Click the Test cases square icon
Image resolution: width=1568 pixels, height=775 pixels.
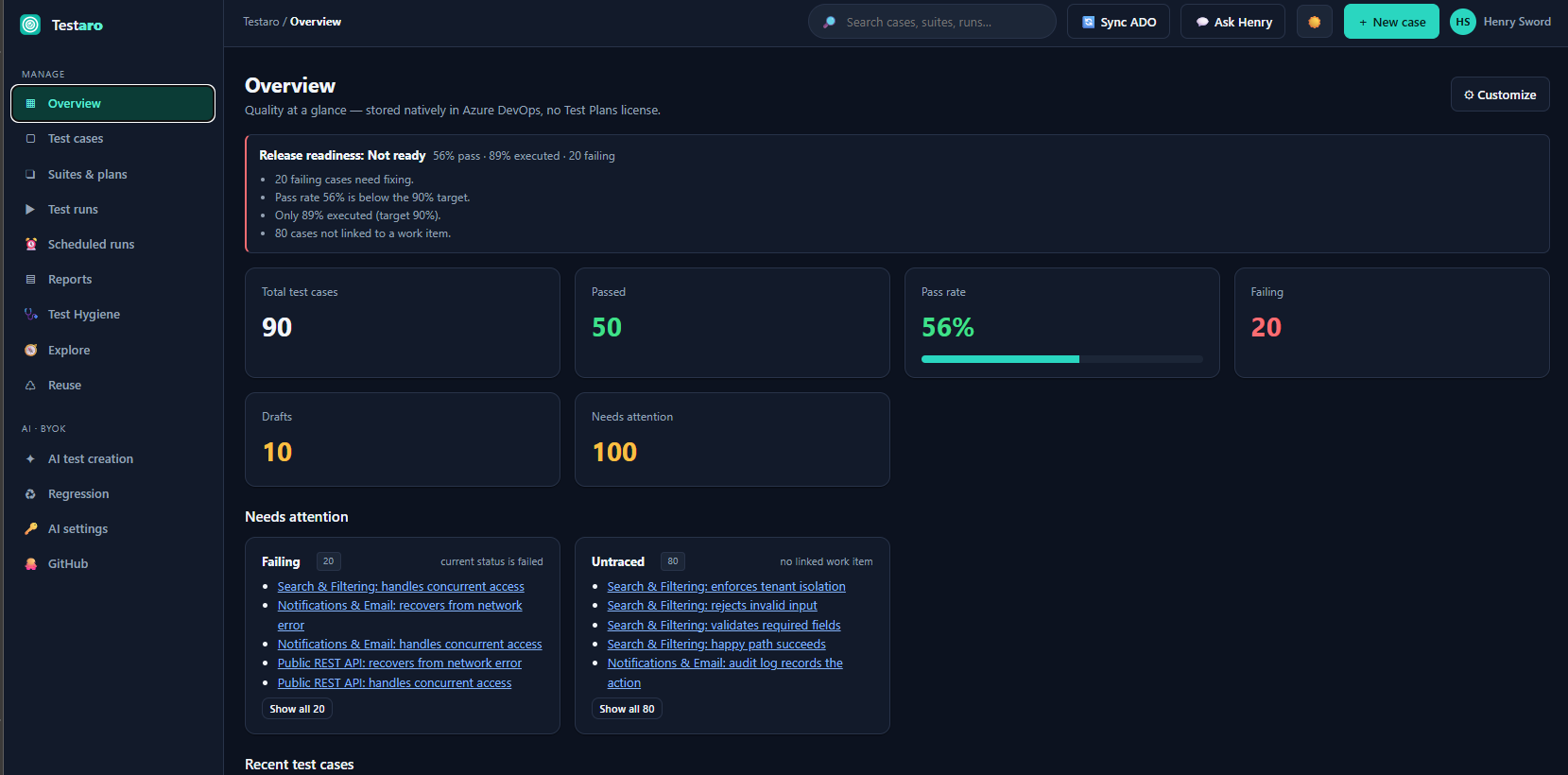pos(30,139)
